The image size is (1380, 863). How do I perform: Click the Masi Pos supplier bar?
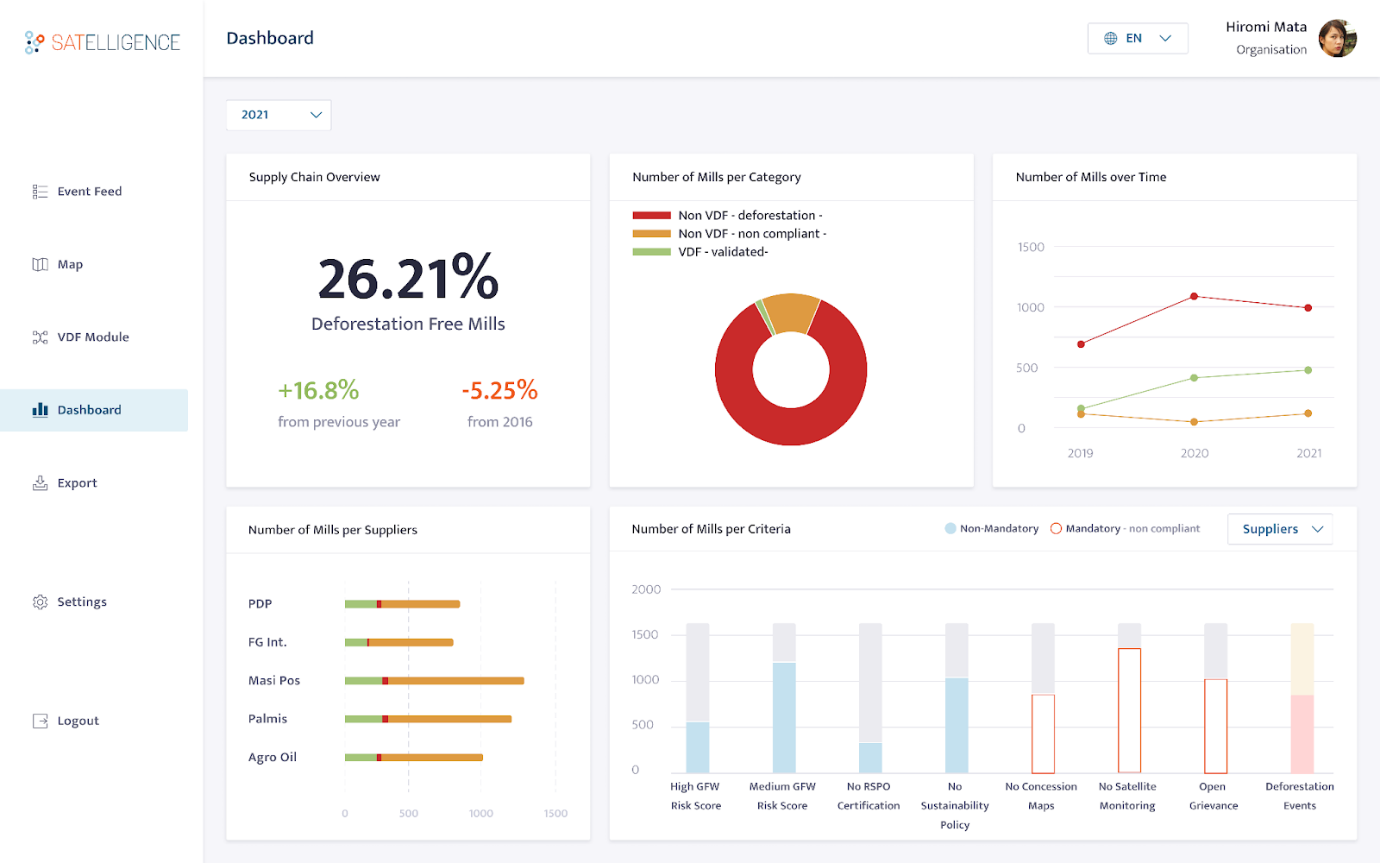(434, 680)
